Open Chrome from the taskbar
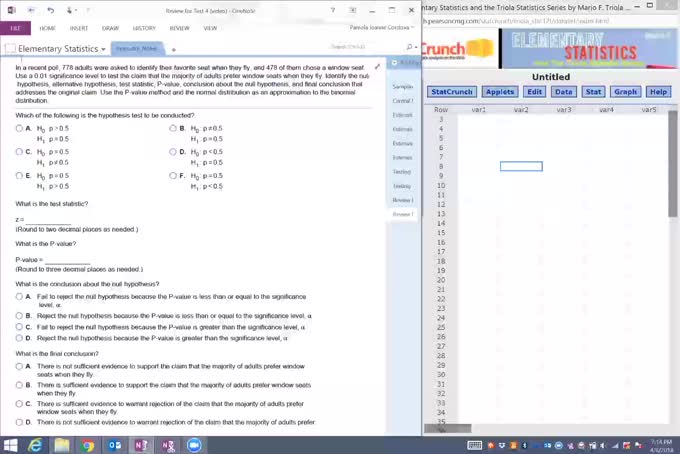 (88, 445)
